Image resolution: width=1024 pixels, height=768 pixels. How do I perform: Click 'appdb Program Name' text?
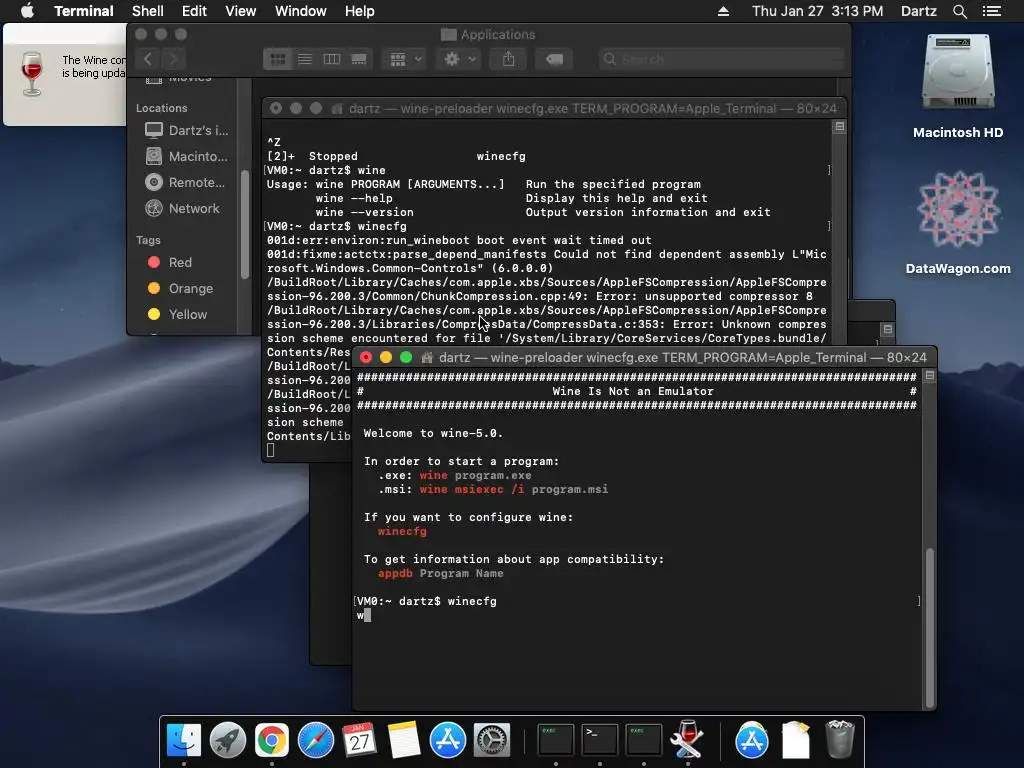click(x=440, y=573)
